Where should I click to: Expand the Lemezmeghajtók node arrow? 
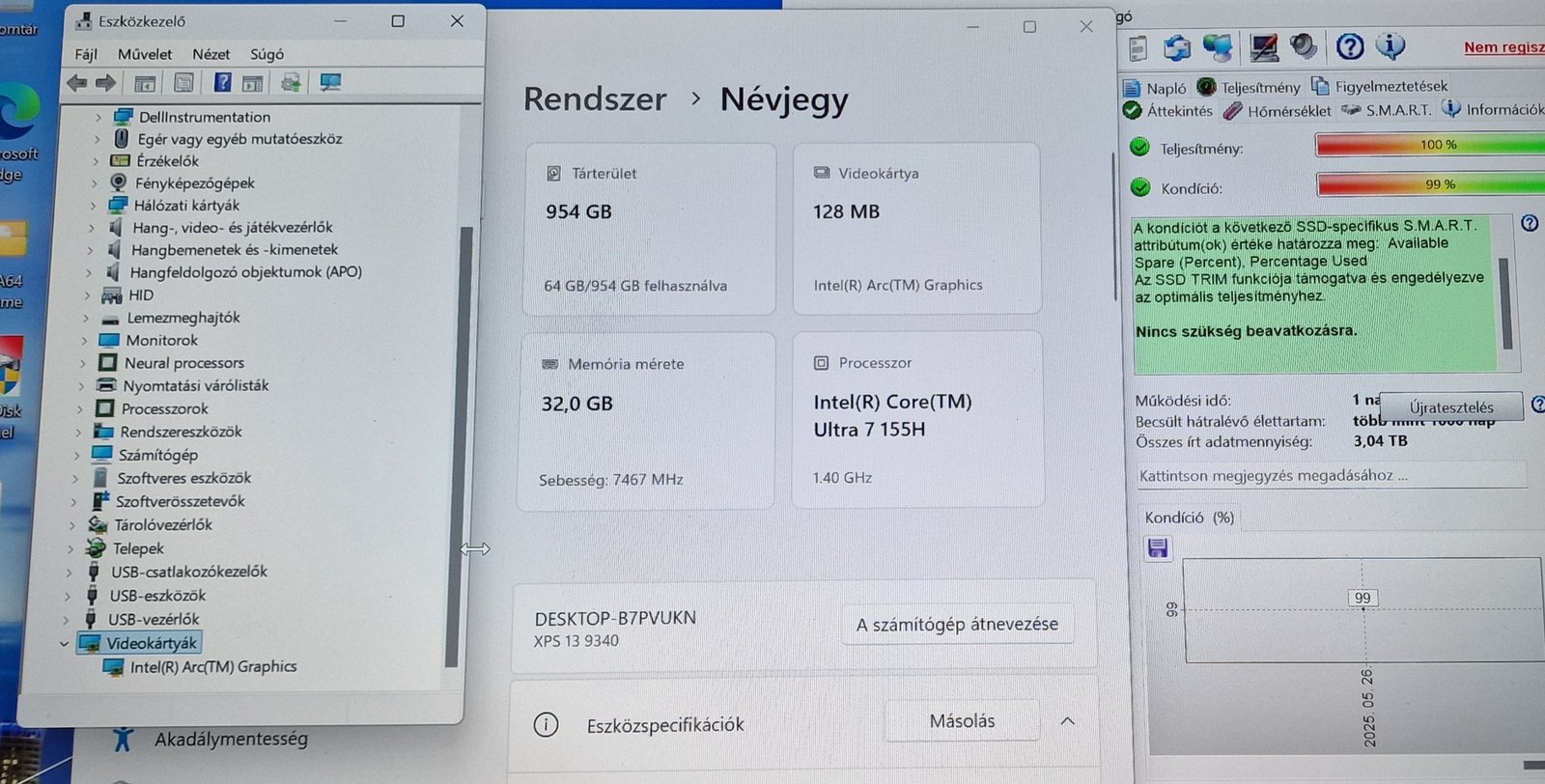(86, 318)
